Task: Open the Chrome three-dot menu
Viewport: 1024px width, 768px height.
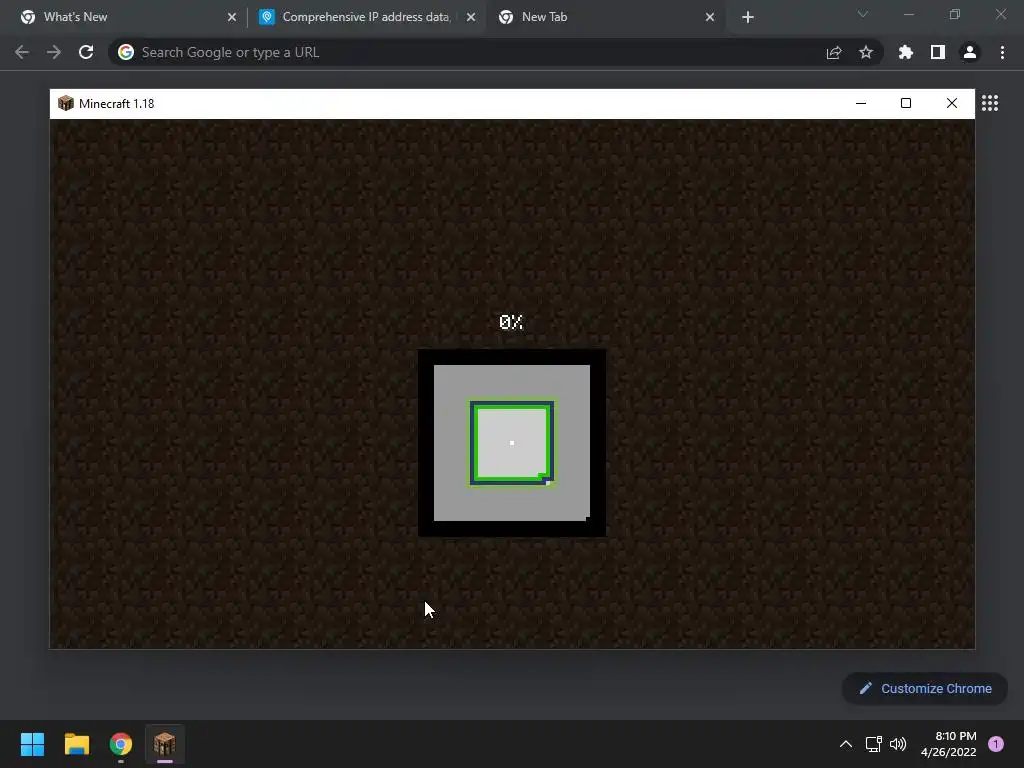Action: point(1002,52)
